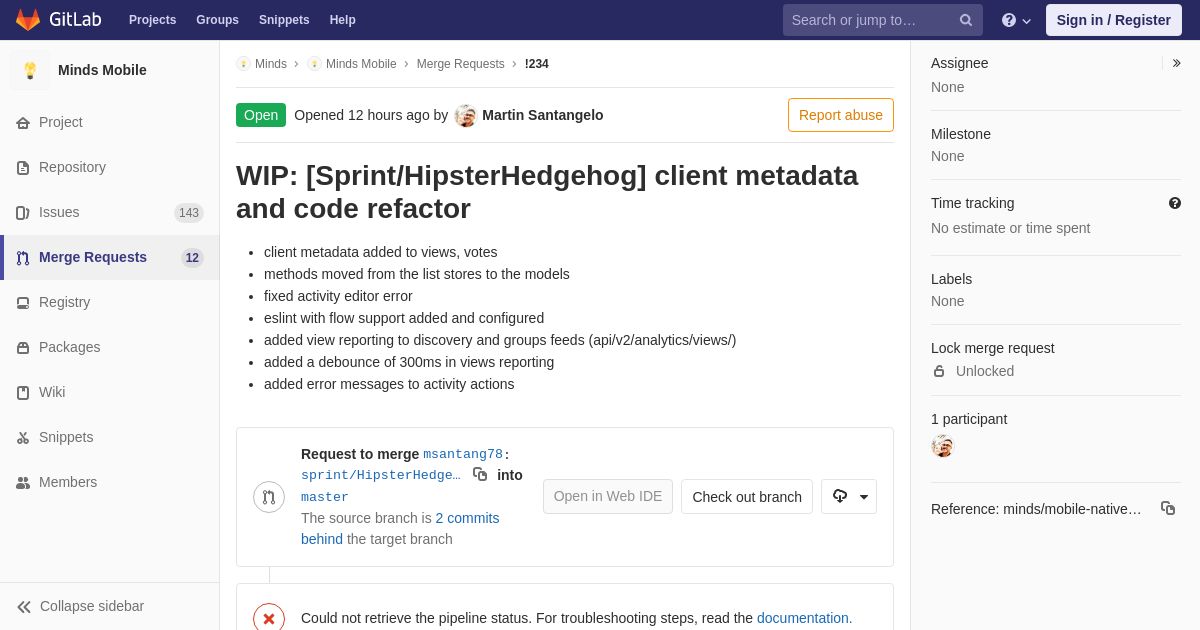The image size is (1200, 630).
Task: Click the Search or jump to field
Action: pos(870,20)
